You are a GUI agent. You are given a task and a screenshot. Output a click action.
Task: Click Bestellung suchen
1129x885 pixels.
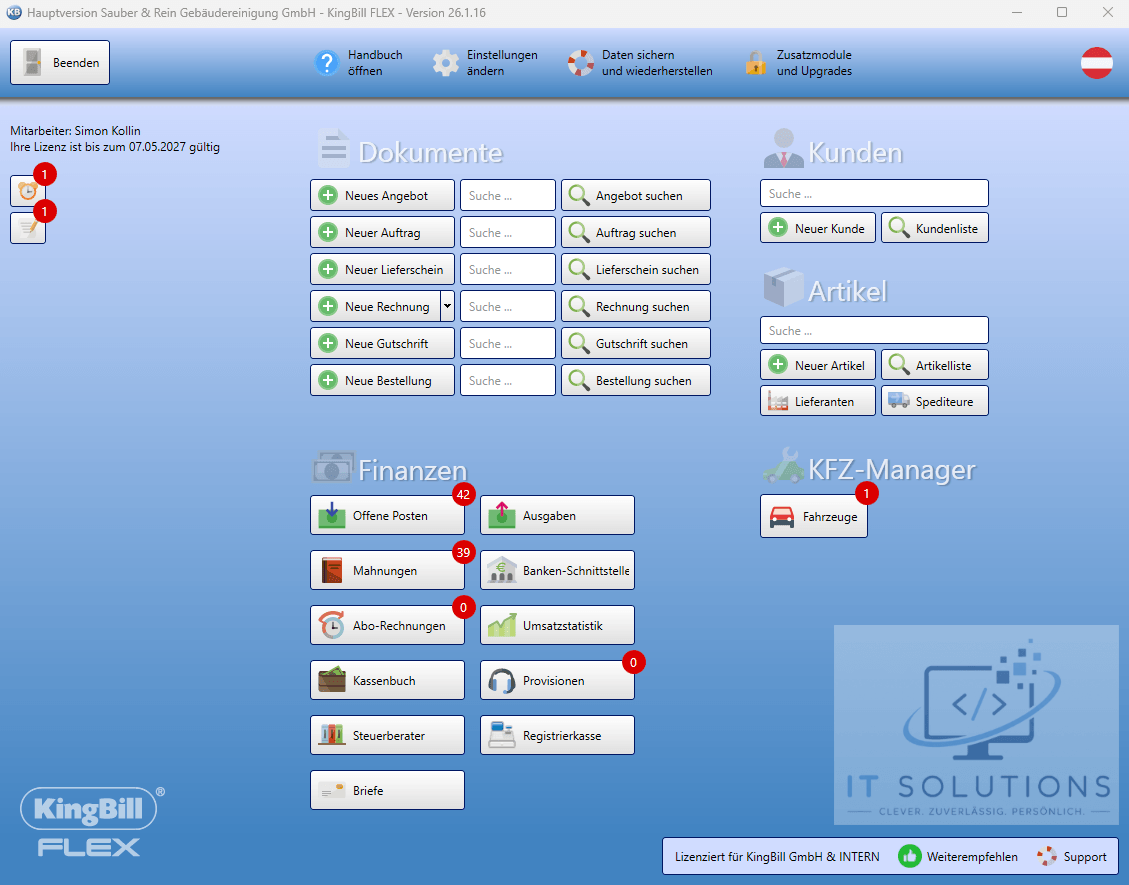tap(636, 380)
